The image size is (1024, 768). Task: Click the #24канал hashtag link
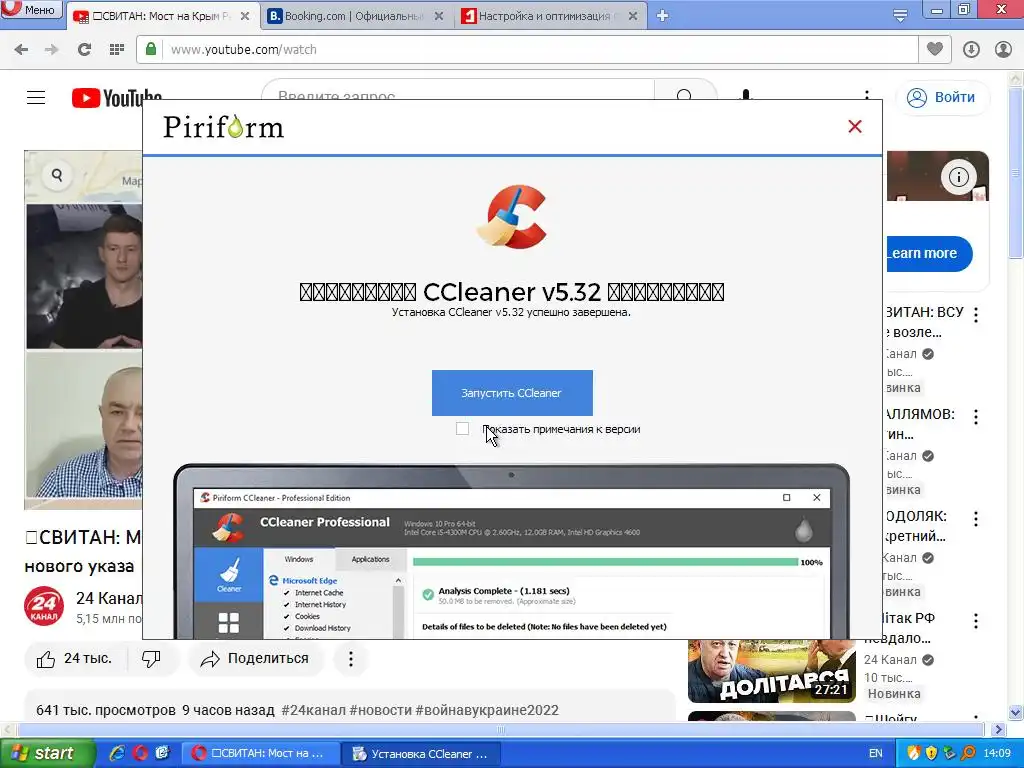pyautogui.click(x=313, y=710)
